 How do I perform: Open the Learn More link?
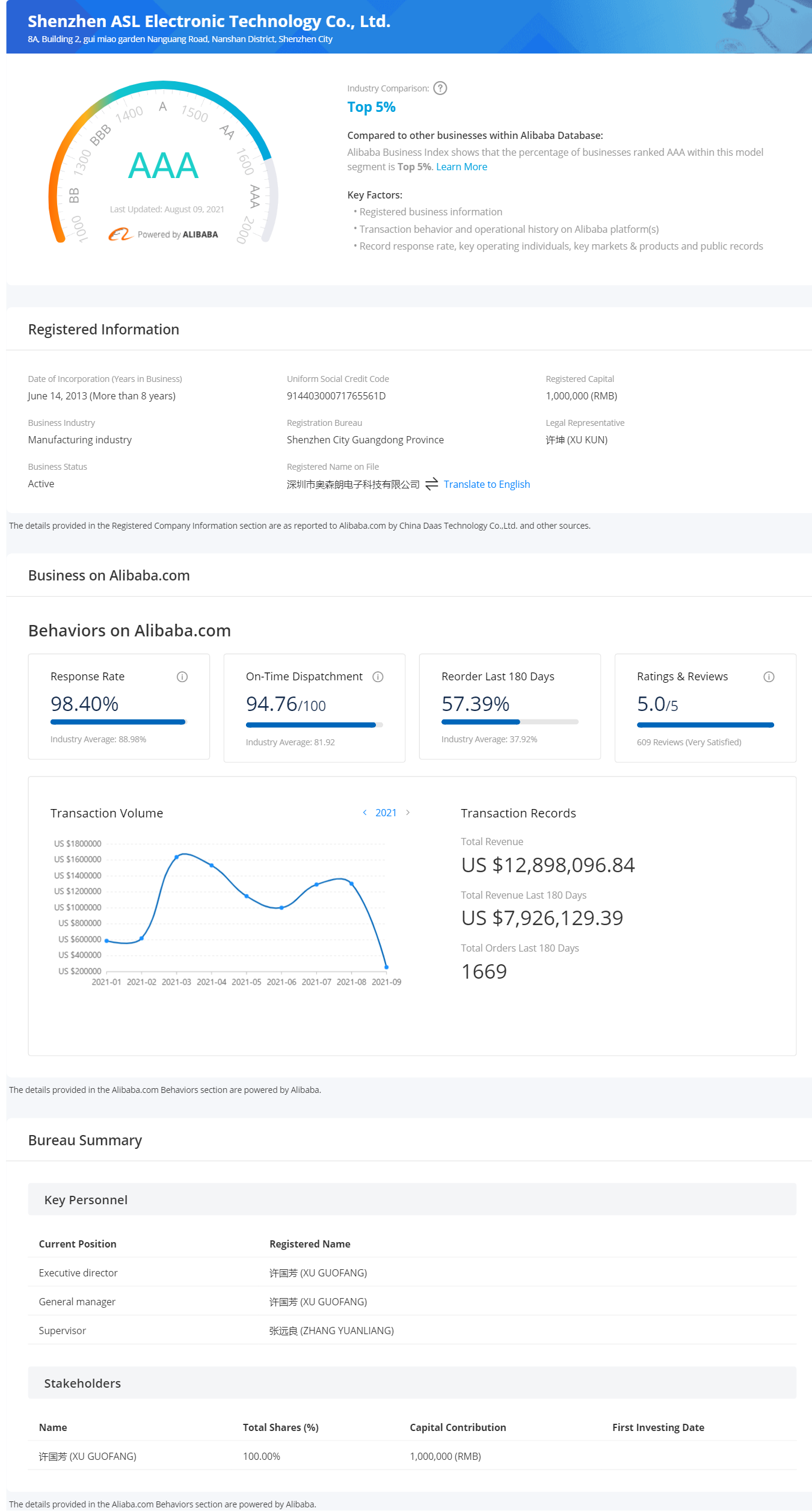point(461,167)
